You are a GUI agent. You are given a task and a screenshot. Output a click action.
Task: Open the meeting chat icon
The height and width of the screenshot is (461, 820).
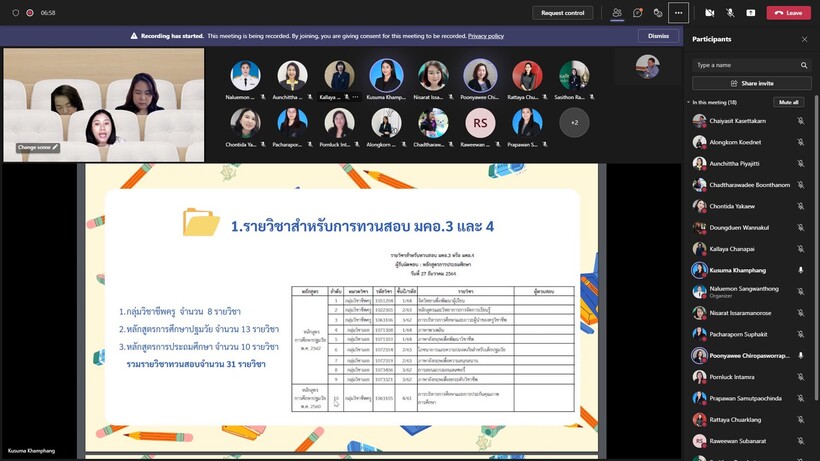tap(637, 13)
